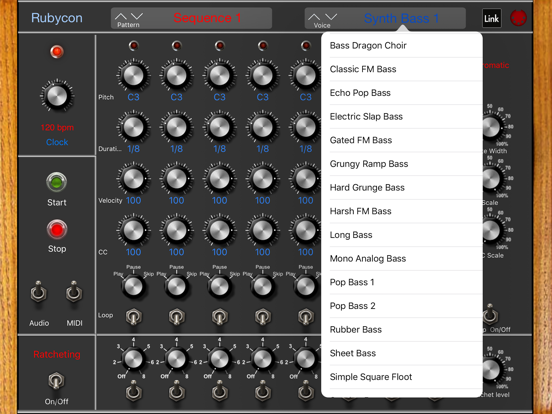Viewport: 552px width, 414px height.
Task: Click the green Start button
Action: (x=56, y=182)
